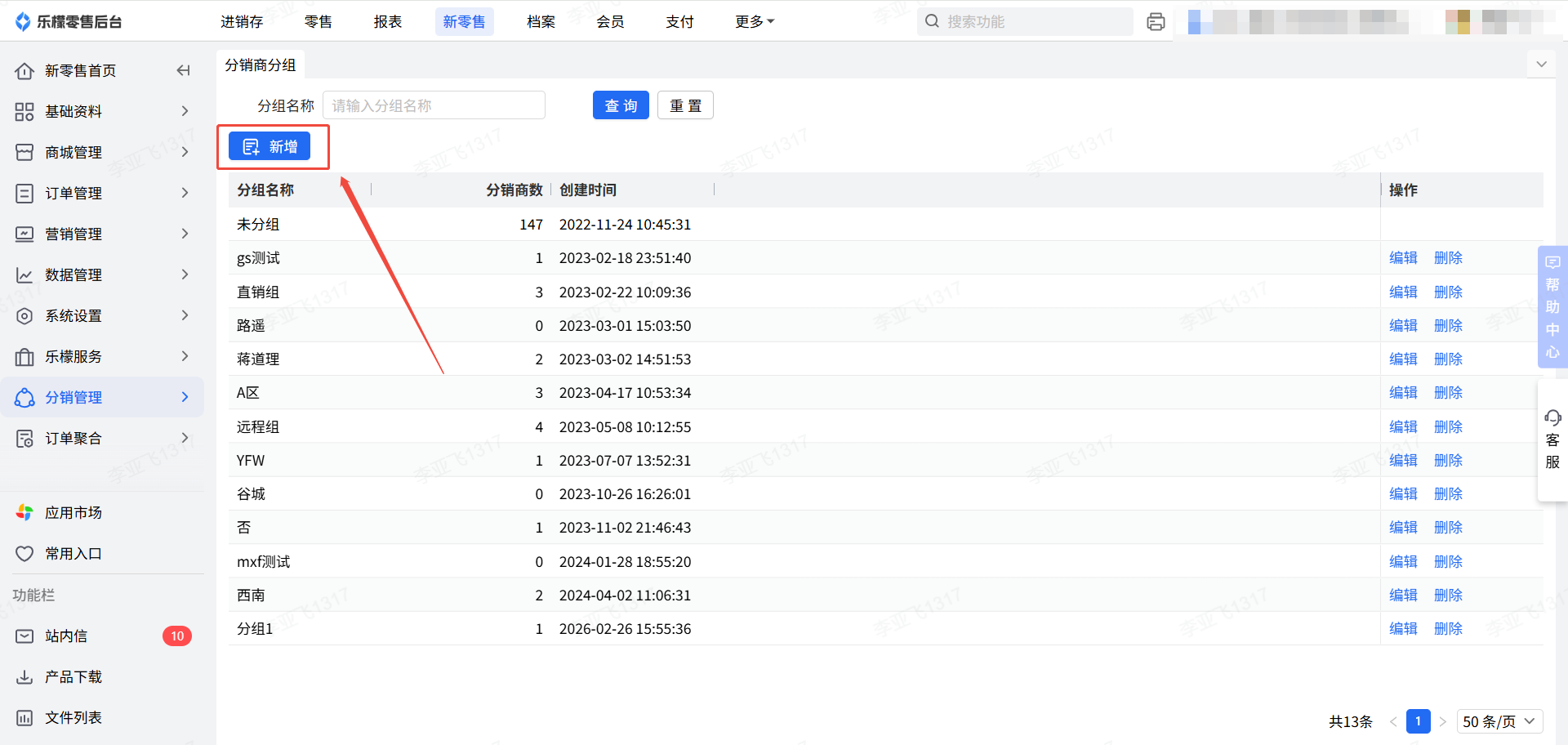Screen dimensions: 1568x745
Task: Expand the 营销管理 submenu chevron
Action: [185, 234]
